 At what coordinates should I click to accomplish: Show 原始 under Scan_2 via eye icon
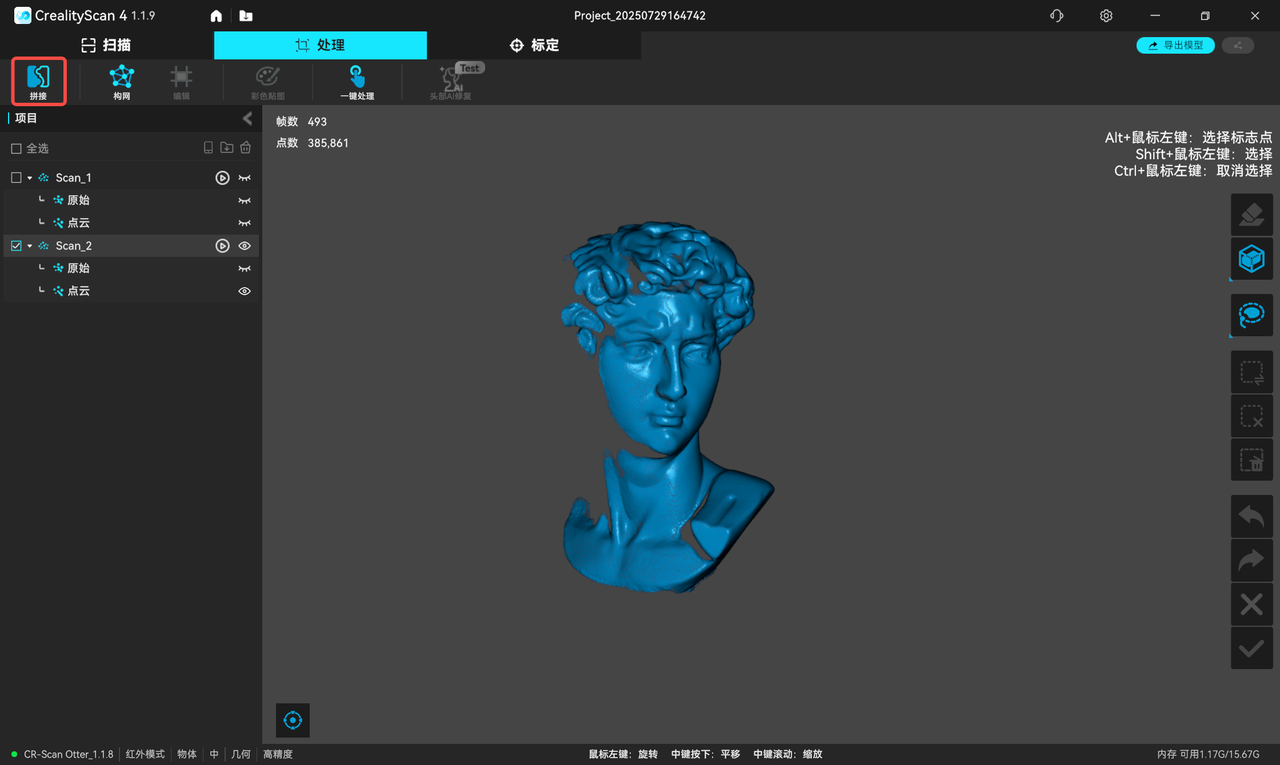click(x=244, y=268)
